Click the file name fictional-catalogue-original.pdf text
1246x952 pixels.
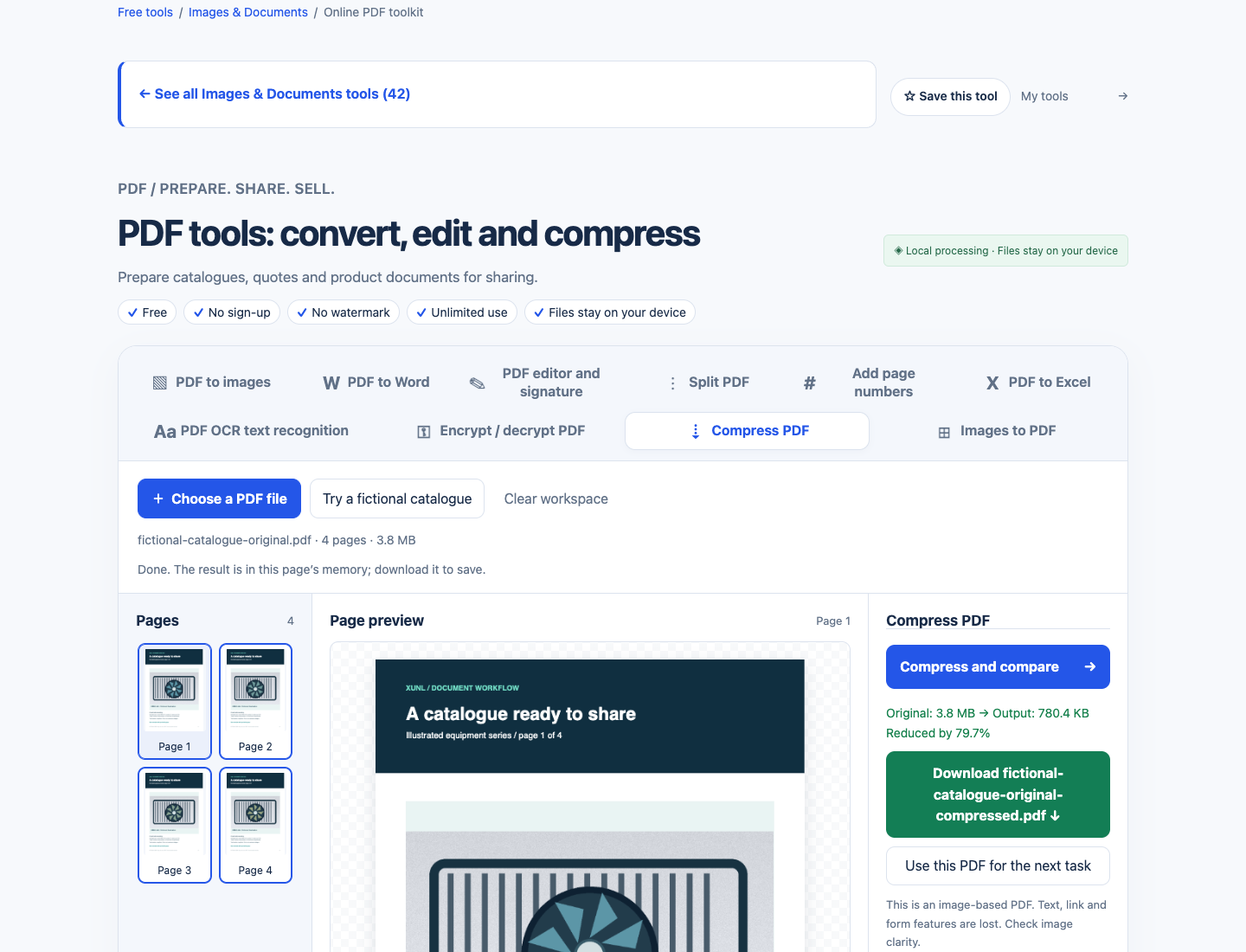pyautogui.click(x=224, y=540)
